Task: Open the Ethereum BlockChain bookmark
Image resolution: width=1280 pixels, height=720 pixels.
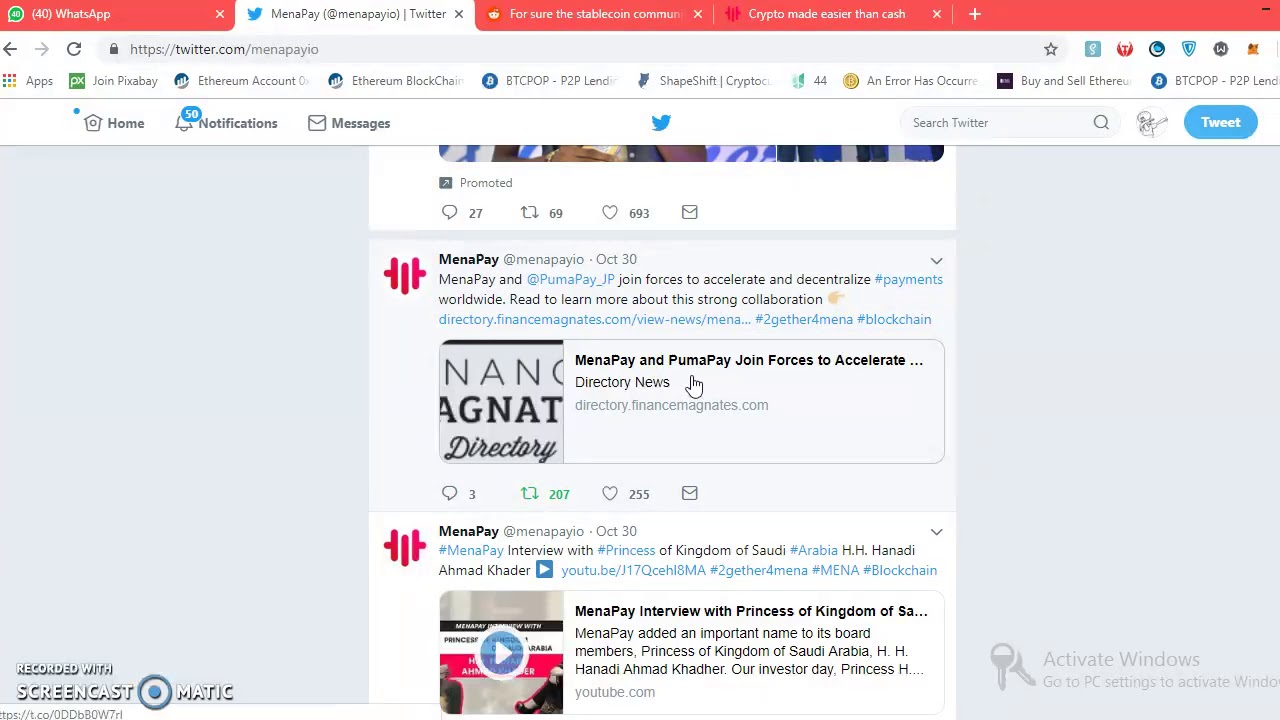Action: coord(396,81)
